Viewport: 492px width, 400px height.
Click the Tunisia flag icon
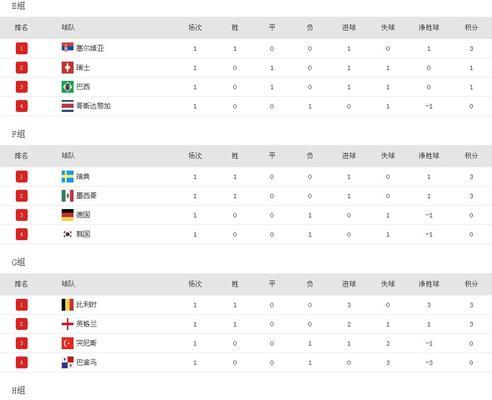point(67,343)
